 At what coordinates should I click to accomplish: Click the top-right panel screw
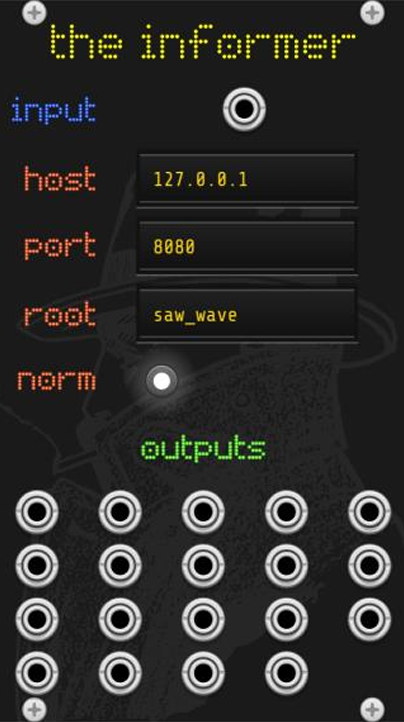tap(372, 12)
